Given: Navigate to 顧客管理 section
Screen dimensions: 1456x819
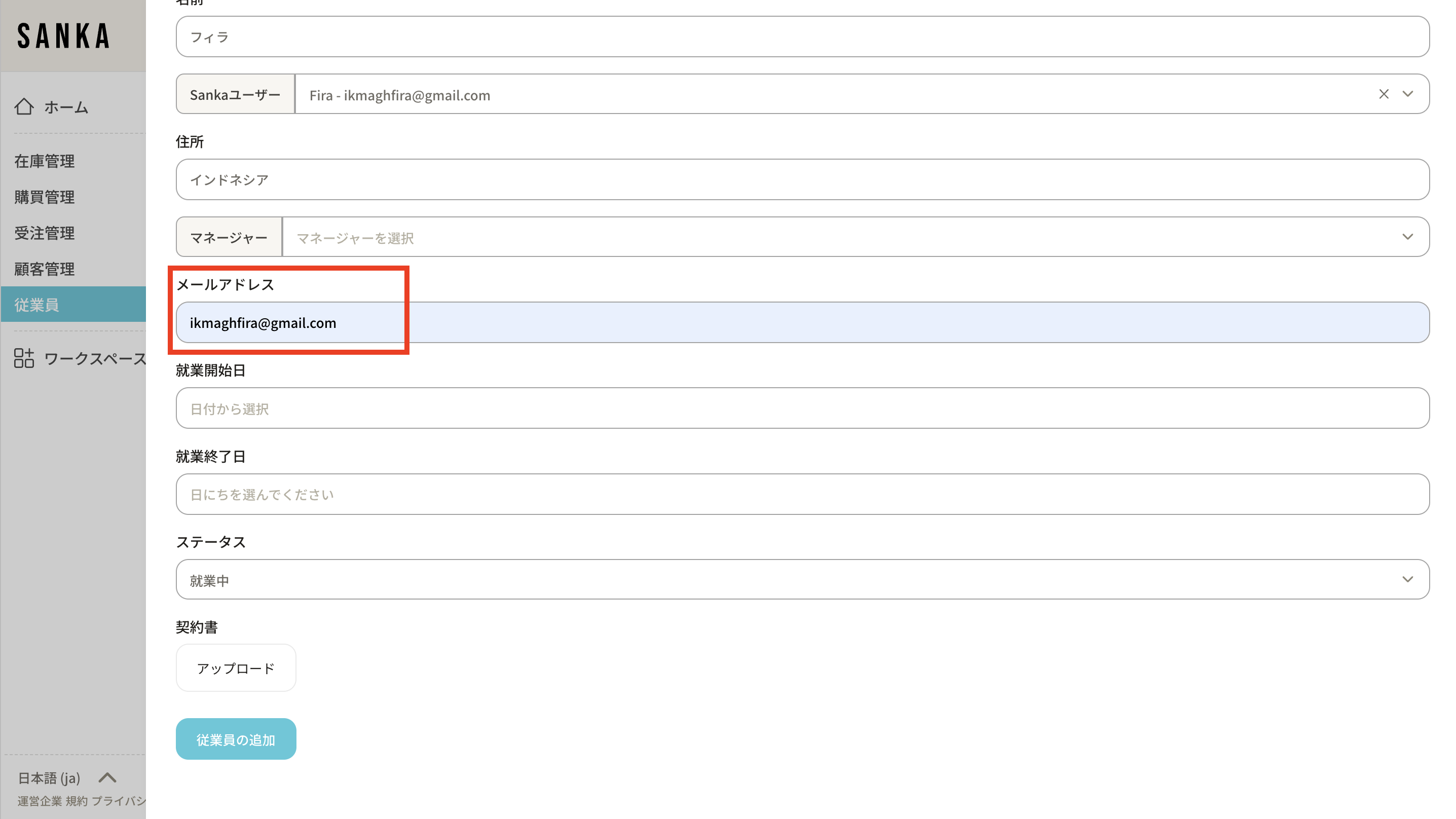Looking at the screenshot, I should point(45,269).
